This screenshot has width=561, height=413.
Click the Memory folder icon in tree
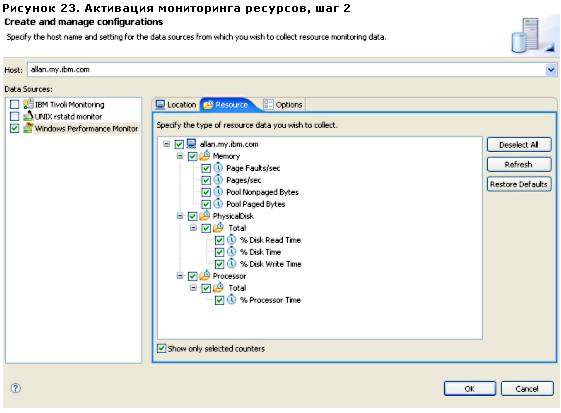205,155
